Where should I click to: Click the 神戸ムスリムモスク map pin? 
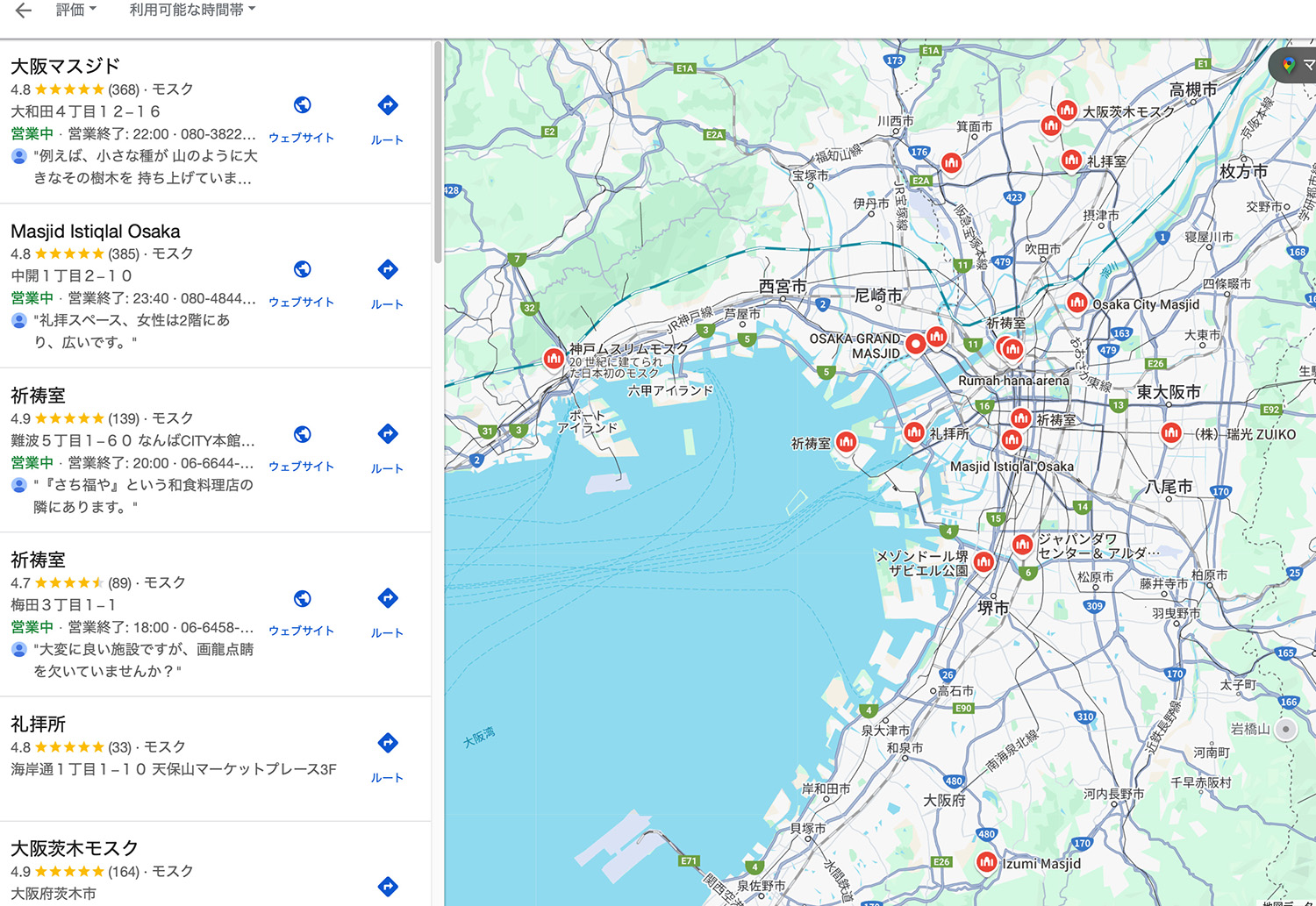[x=554, y=359]
